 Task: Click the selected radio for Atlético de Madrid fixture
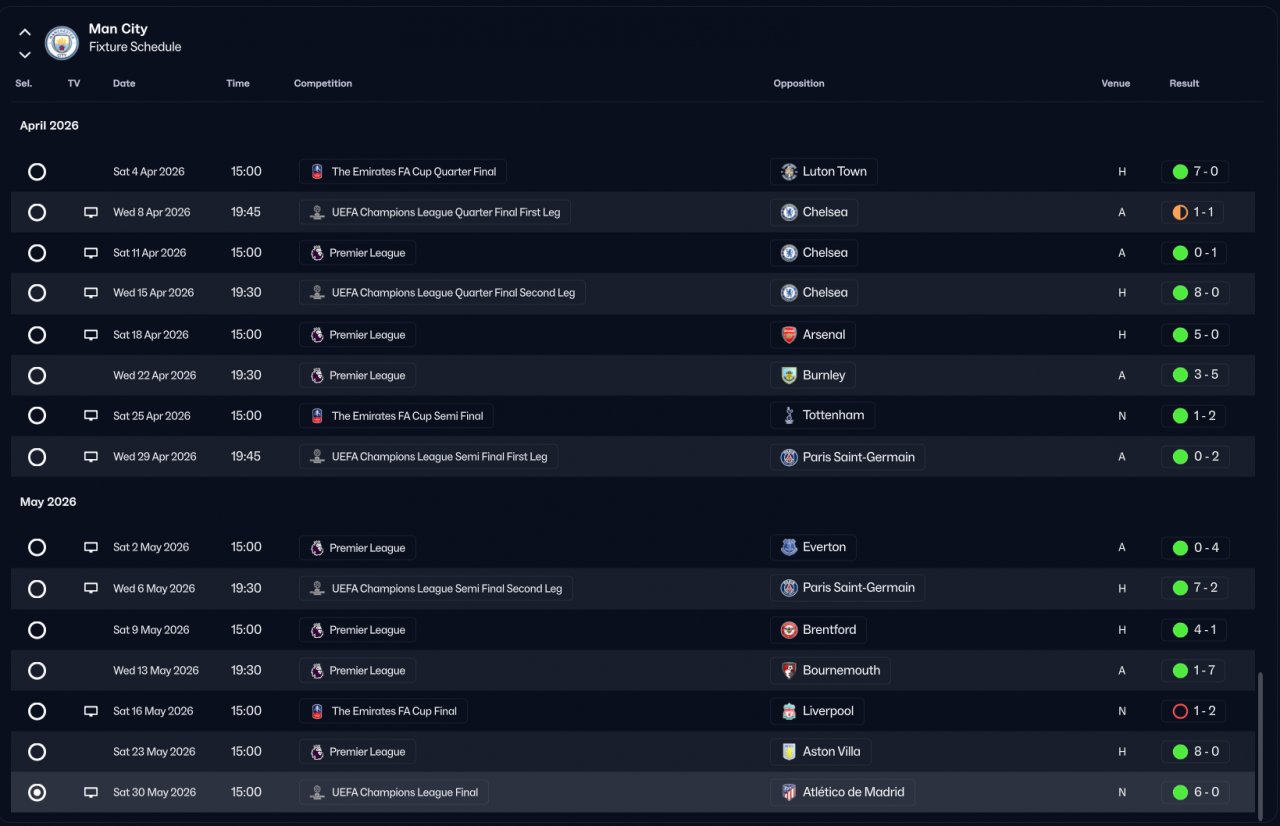pos(37,792)
